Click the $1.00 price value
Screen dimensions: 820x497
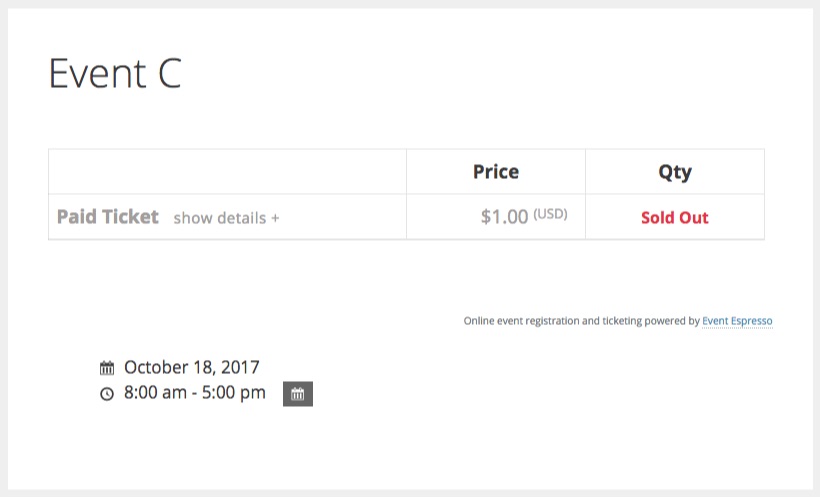click(504, 217)
